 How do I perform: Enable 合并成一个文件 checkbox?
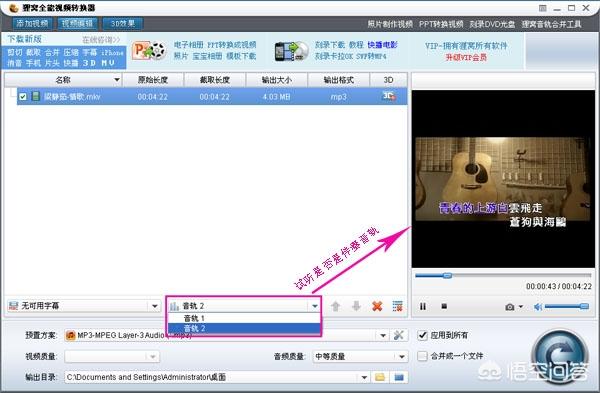click(x=422, y=356)
